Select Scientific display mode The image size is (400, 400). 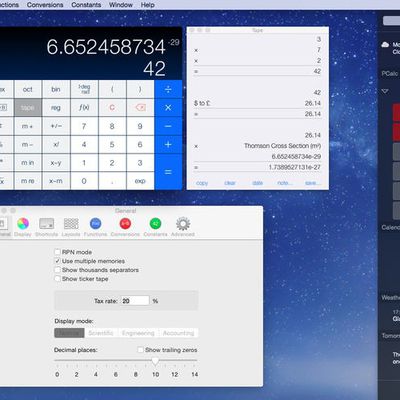coord(101,333)
